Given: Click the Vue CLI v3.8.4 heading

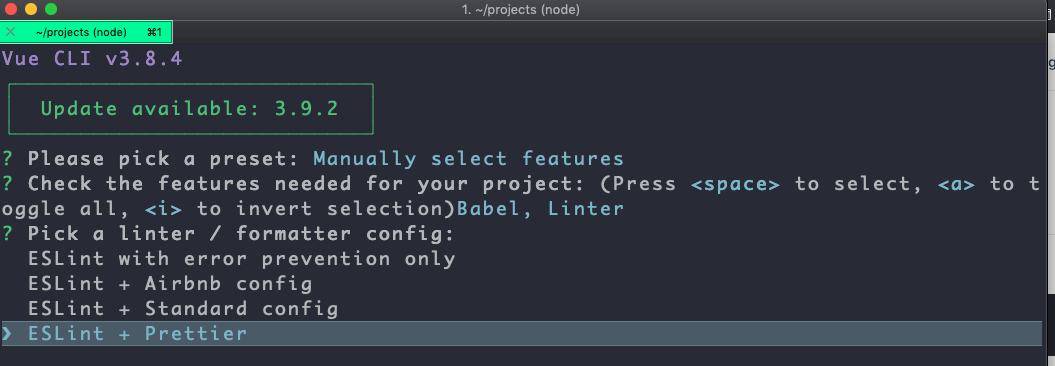Looking at the screenshot, I should click(x=92, y=59).
